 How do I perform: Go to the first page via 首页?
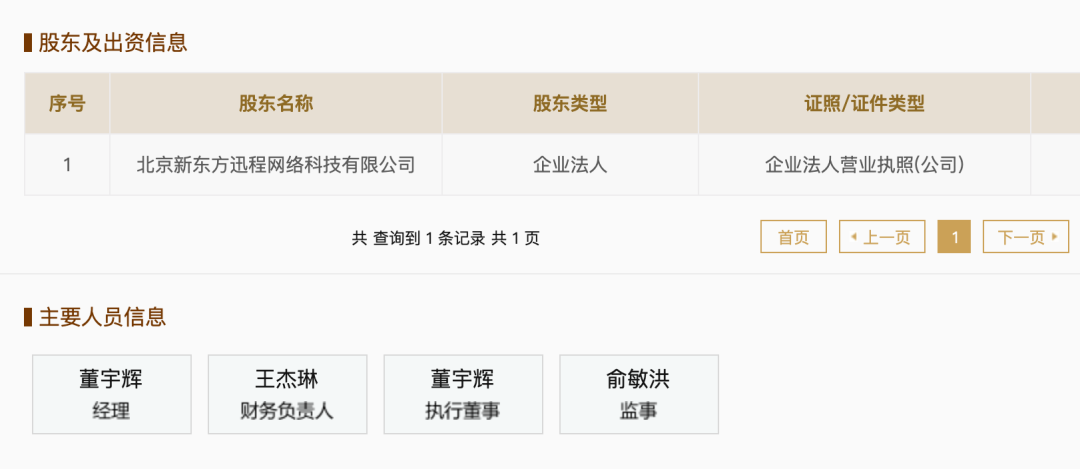click(793, 237)
